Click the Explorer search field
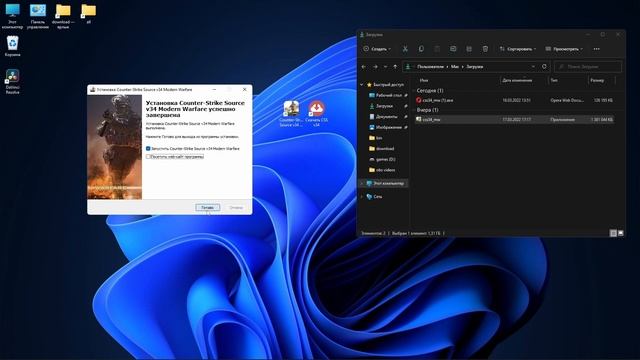The image size is (640, 360). point(588,67)
